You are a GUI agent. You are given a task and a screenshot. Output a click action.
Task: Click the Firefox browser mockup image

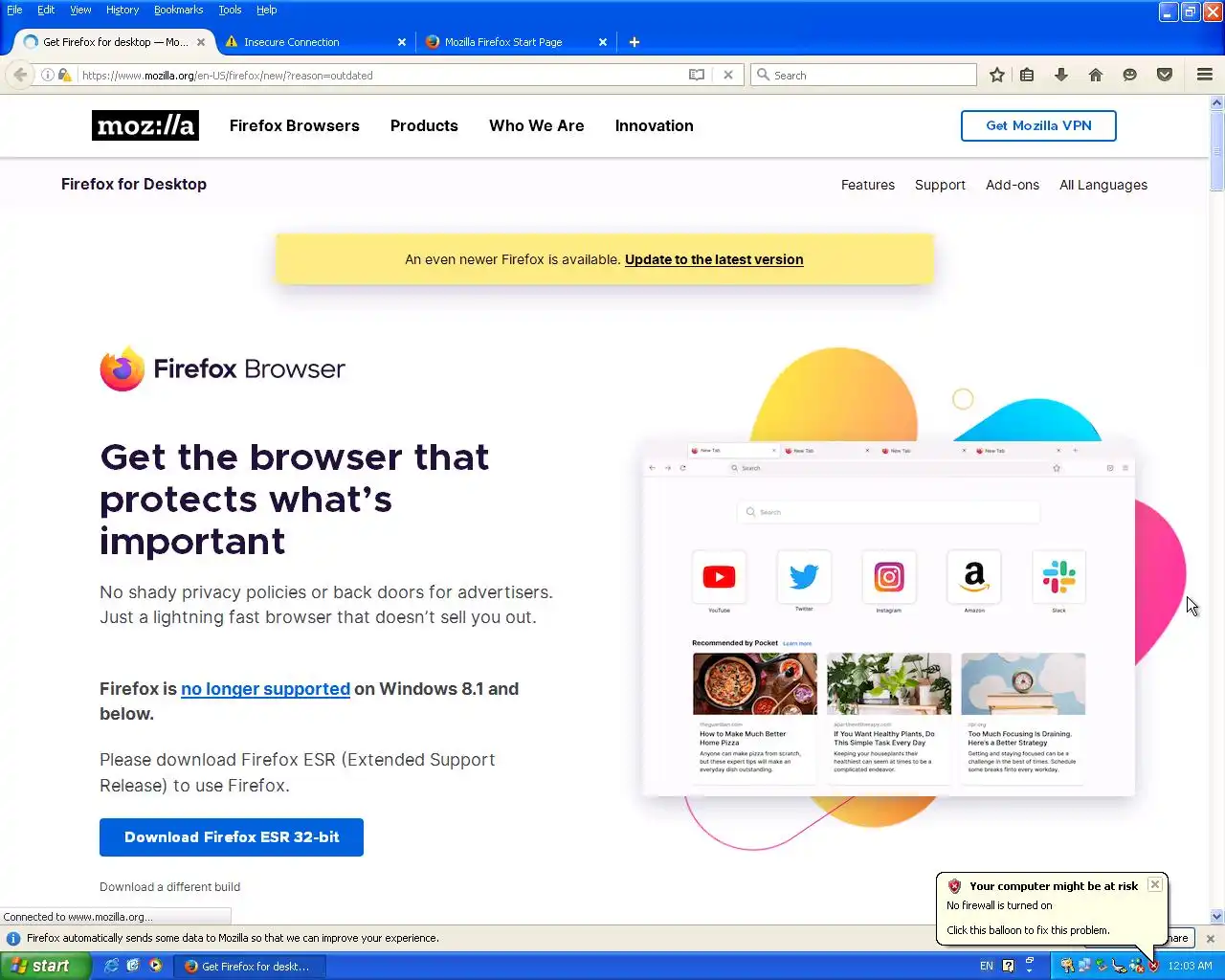[888, 618]
